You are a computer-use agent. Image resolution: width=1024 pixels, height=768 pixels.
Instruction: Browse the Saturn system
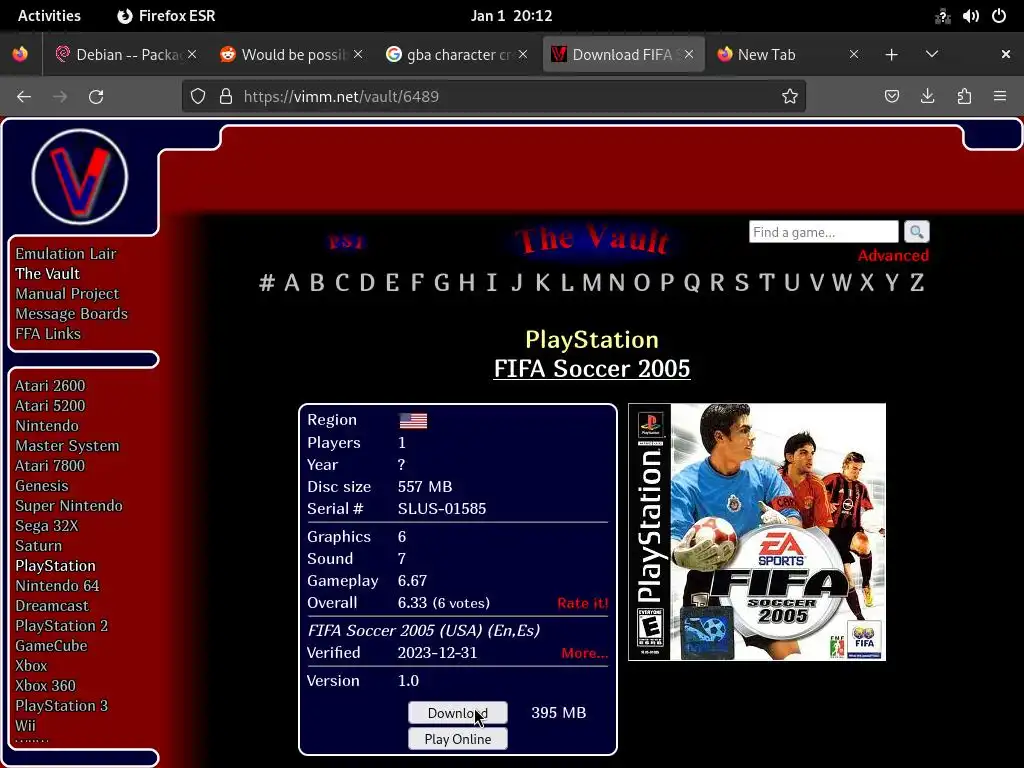[39, 546]
